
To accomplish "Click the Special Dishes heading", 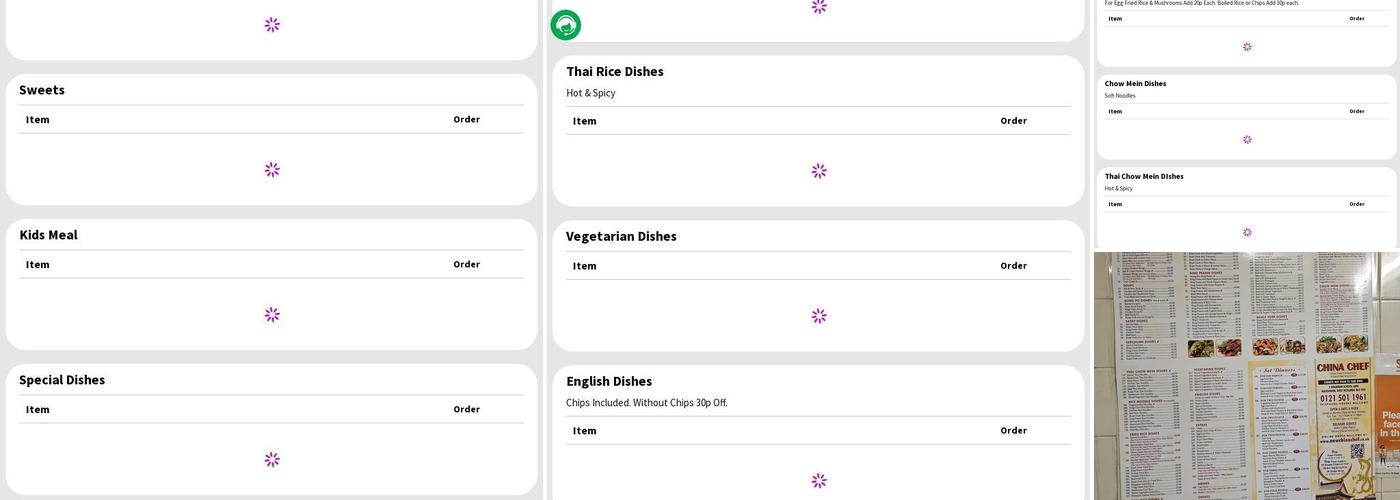I will (62, 380).
